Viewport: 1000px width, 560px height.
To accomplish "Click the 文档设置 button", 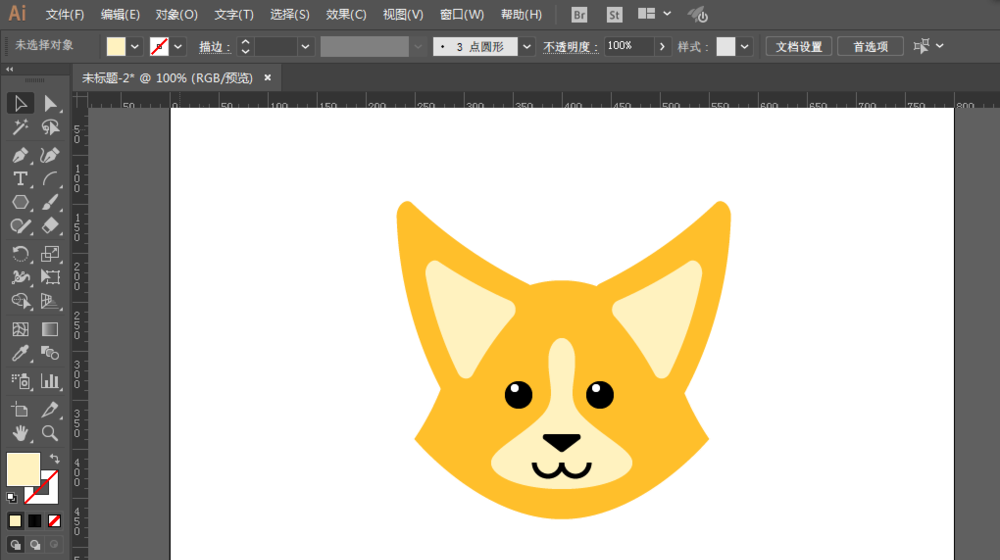I will 798,46.
